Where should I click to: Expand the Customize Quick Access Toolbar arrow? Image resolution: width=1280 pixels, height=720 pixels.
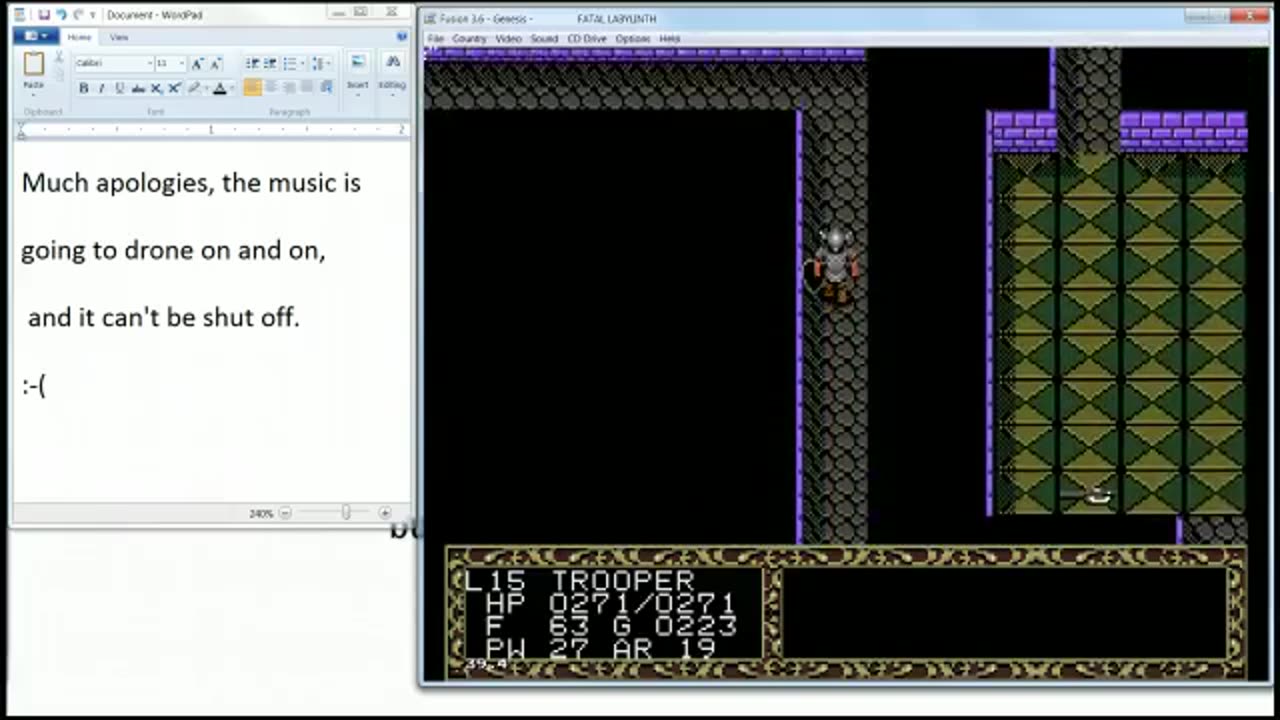(x=93, y=15)
